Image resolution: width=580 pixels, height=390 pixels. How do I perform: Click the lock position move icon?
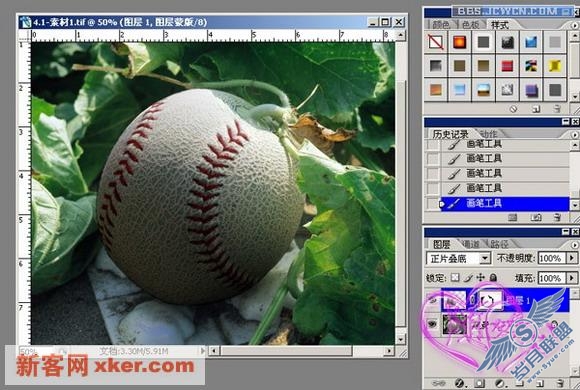coord(480,278)
